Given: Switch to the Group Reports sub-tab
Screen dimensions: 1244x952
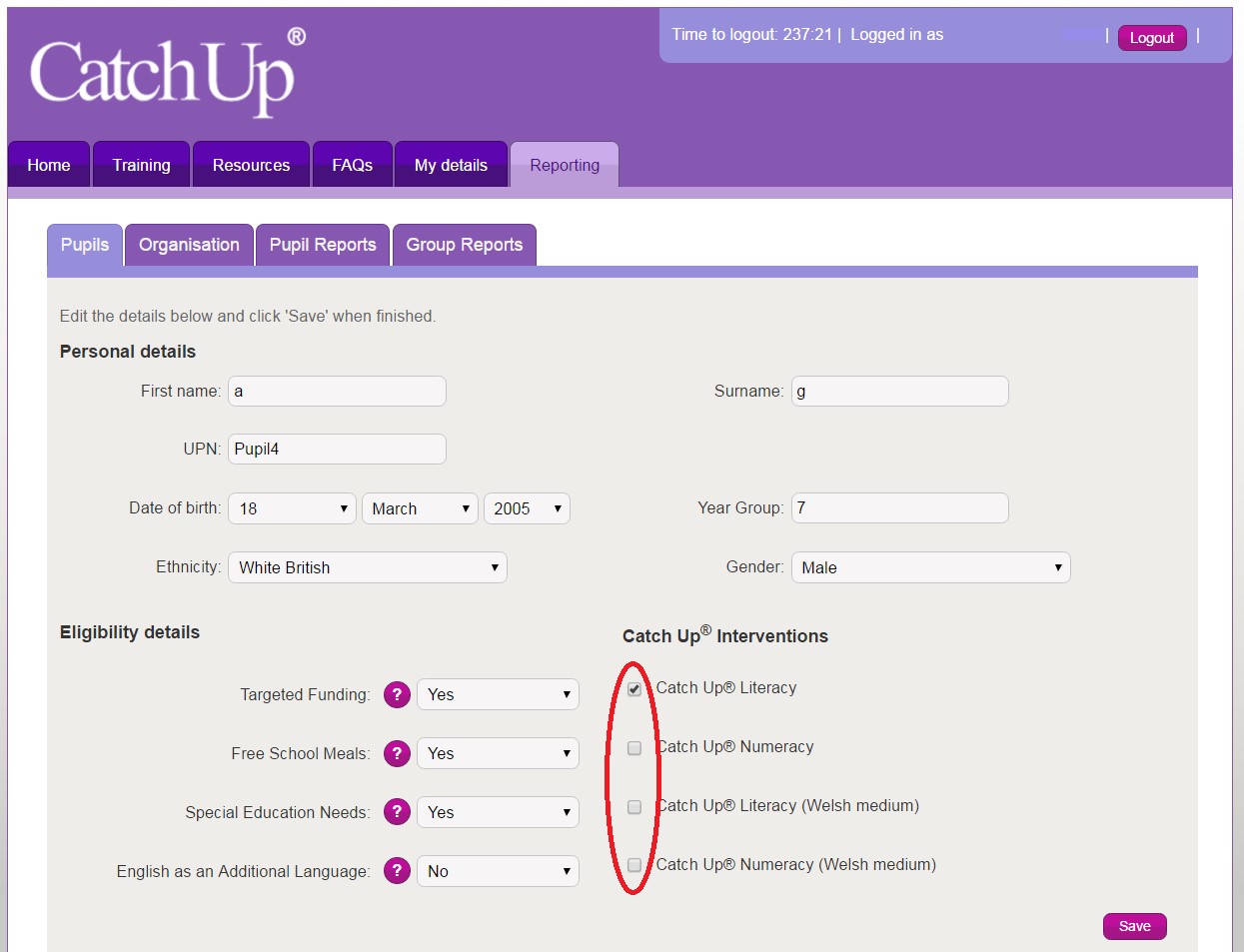Looking at the screenshot, I should coord(465,245).
